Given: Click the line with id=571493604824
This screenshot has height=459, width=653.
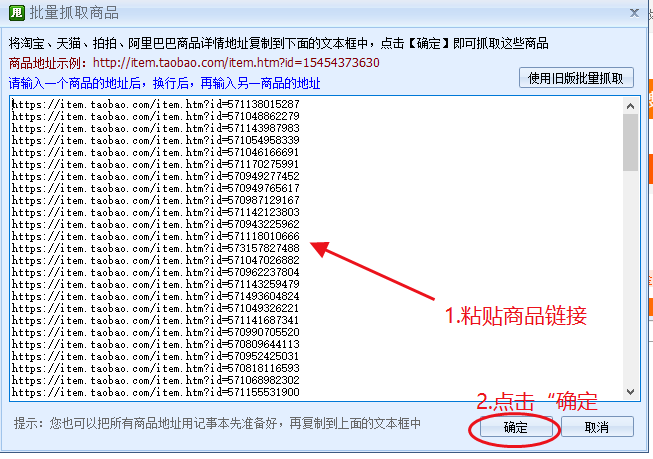Looking at the screenshot, I should point(156,297).
